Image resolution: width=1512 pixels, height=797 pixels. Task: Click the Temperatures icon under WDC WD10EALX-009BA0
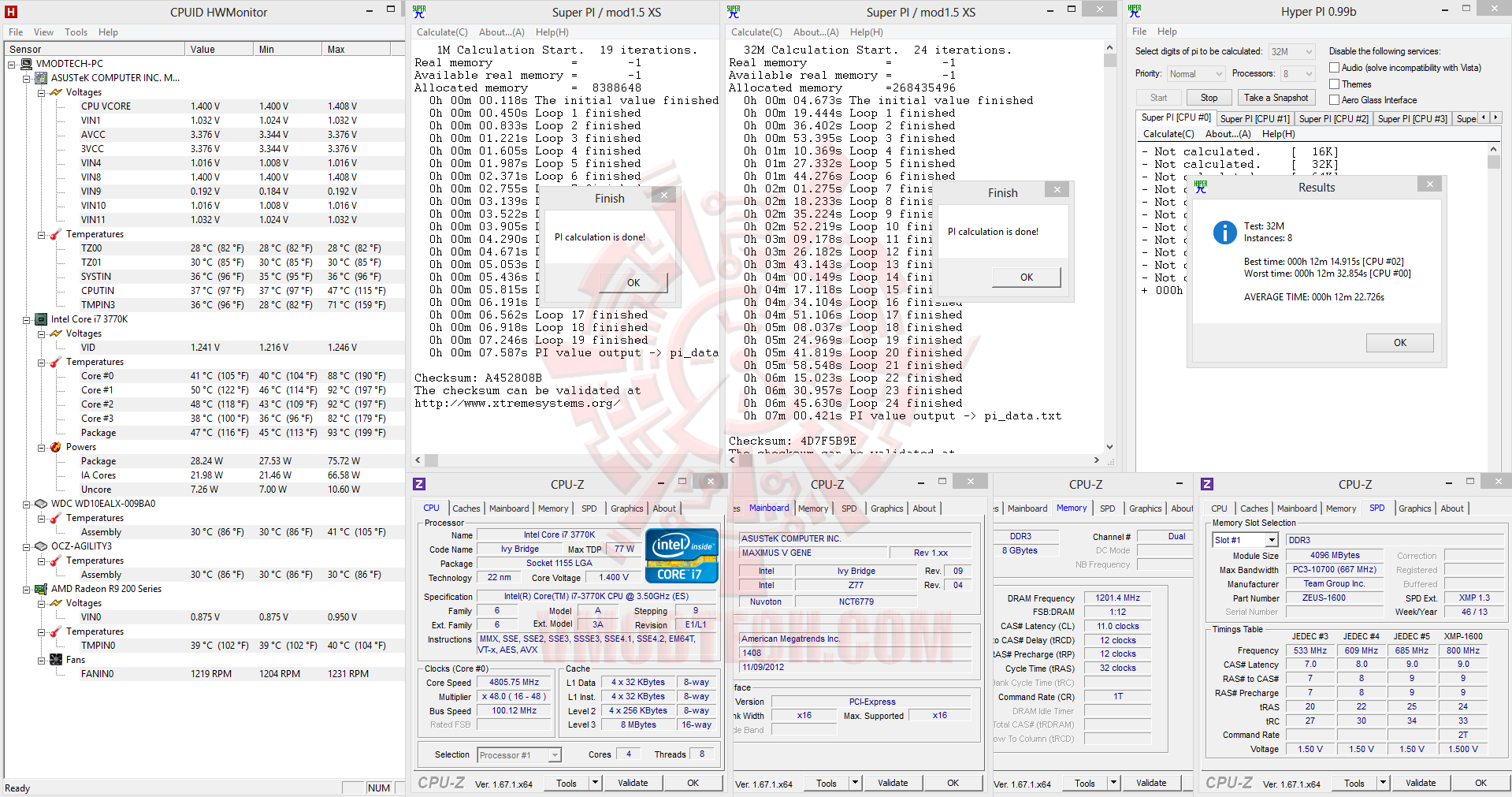(x=56, y=518)
